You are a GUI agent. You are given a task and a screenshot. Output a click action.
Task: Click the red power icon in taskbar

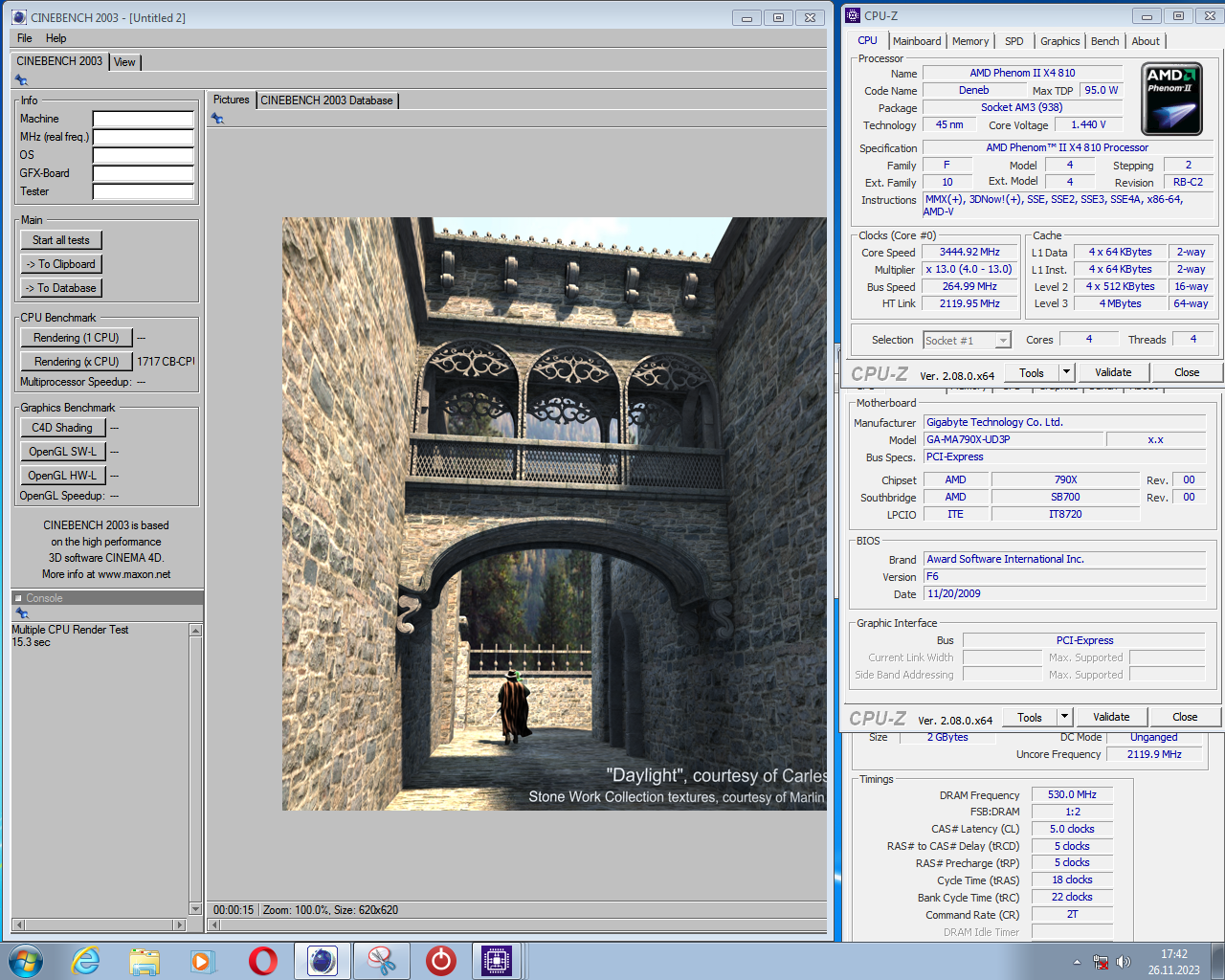click(x=441, y=961)
